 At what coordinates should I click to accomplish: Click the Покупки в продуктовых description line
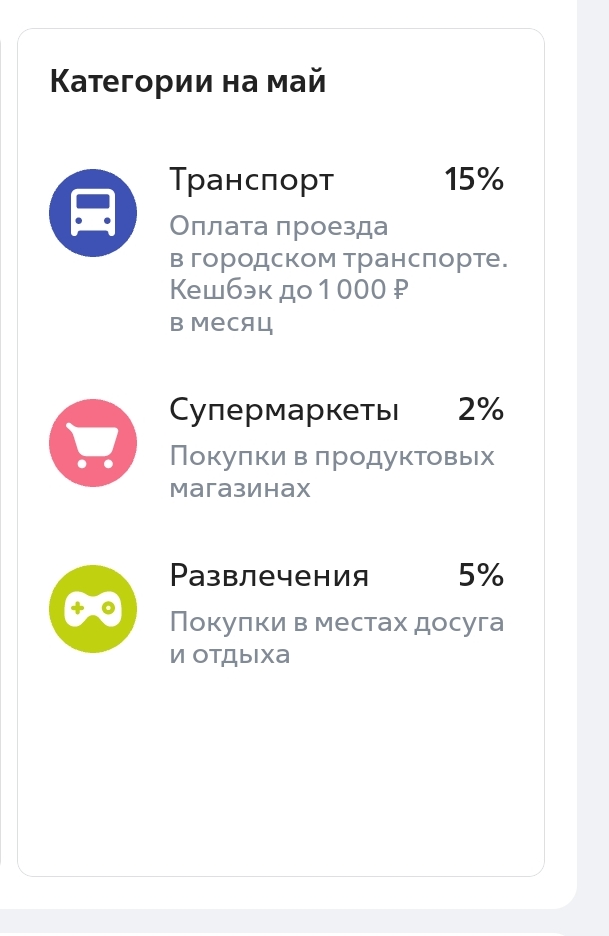click(x=332, y=457)
